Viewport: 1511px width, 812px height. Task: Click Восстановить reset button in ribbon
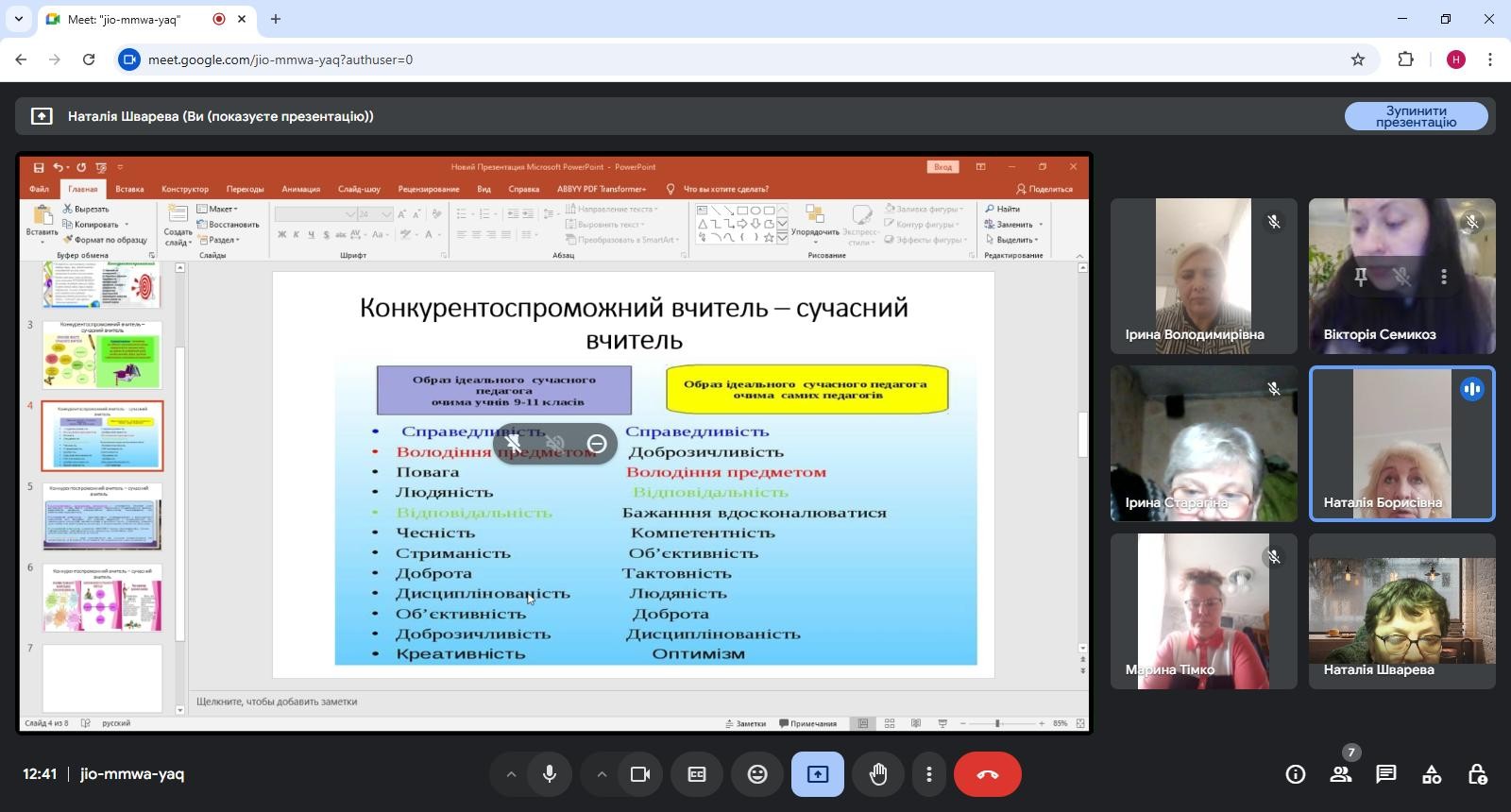[x=228, y=225]
